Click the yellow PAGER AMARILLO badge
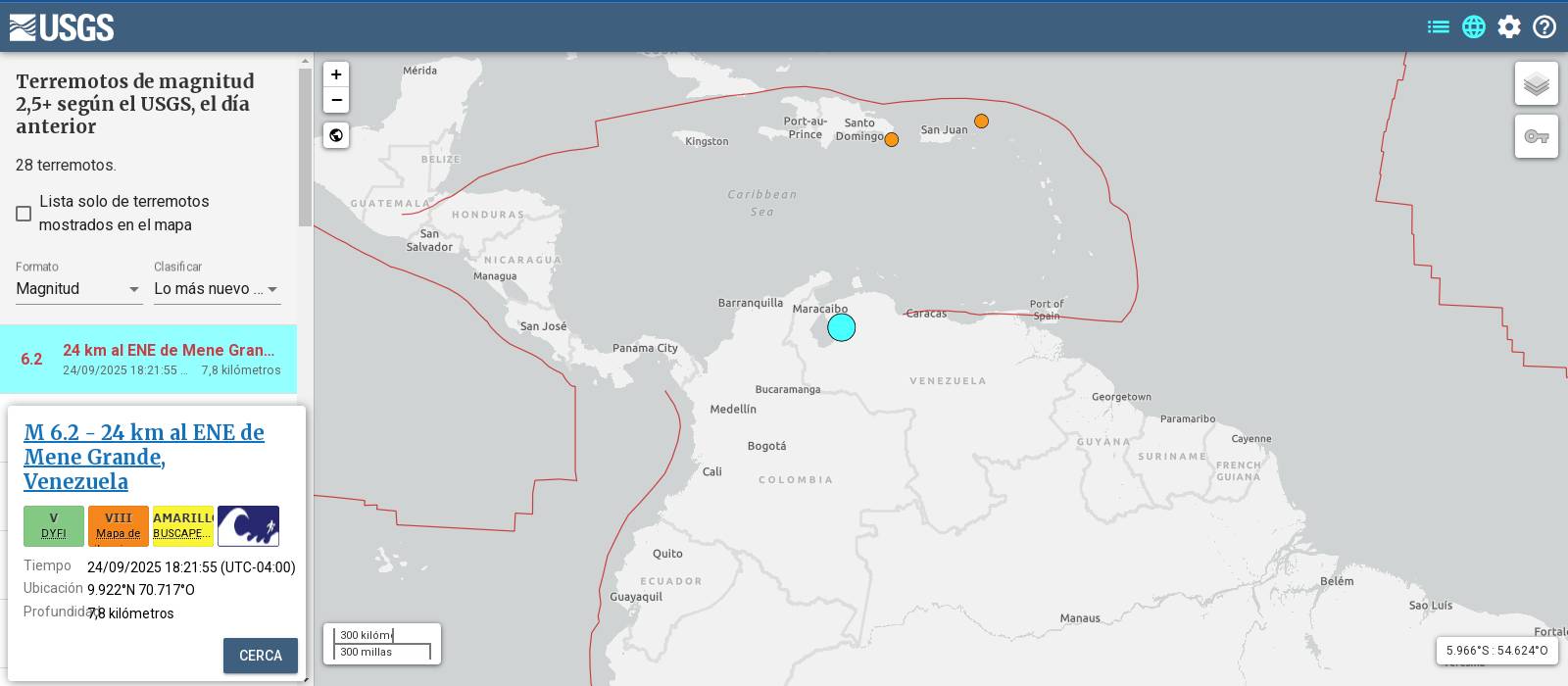1568x686 pixels. coord(183,526)
